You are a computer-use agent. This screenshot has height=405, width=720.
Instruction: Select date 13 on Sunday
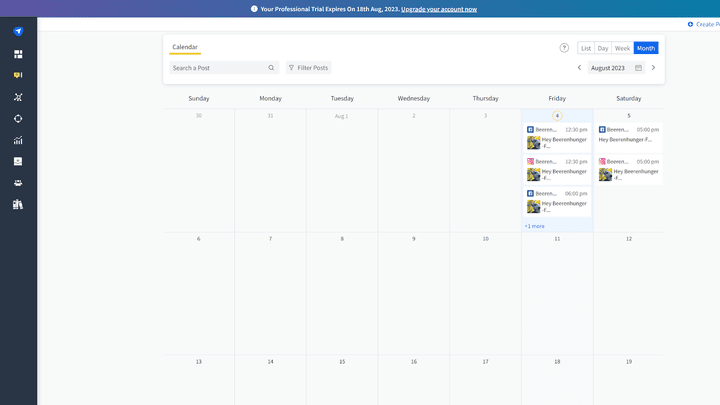coord(198,362)
